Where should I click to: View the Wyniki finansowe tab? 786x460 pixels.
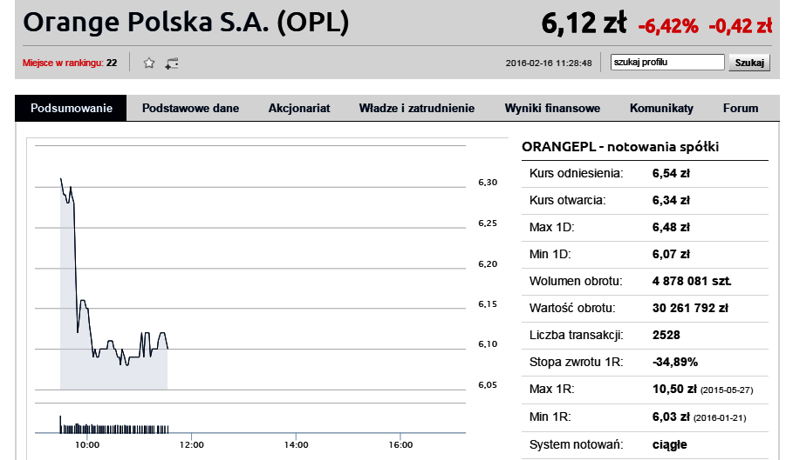(552, 108)
